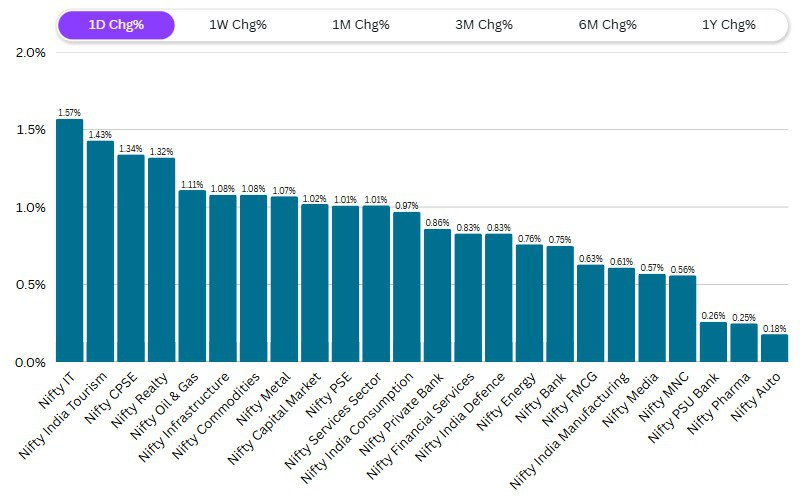This screenshot has width=804, height=503.
Task: Click the Nifty Energy bar
Action: pos(529,303)
